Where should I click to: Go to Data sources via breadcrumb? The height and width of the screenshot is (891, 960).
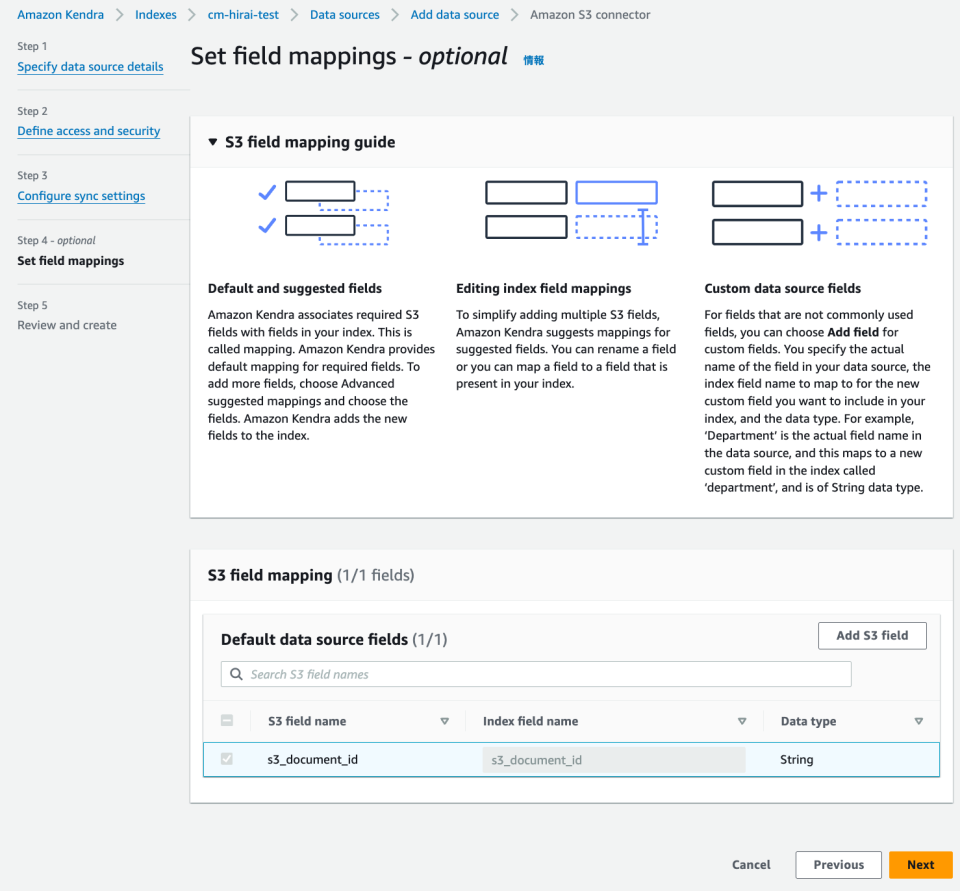click(345, 14)
